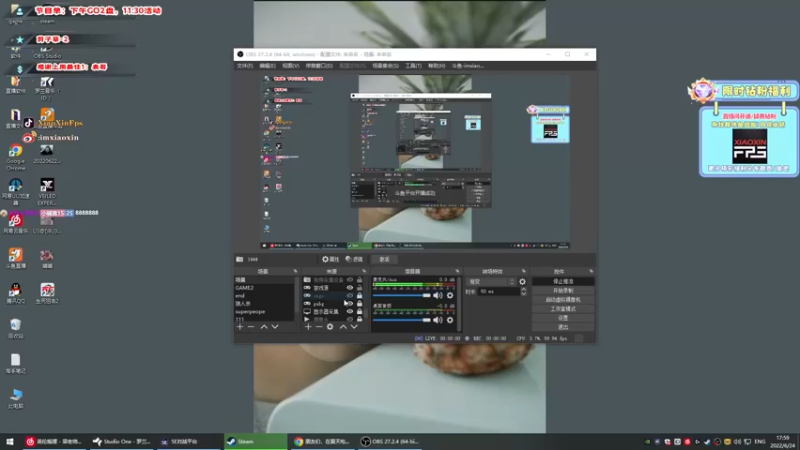
Task: Select the superpeope scene
Action: point(263,311)
